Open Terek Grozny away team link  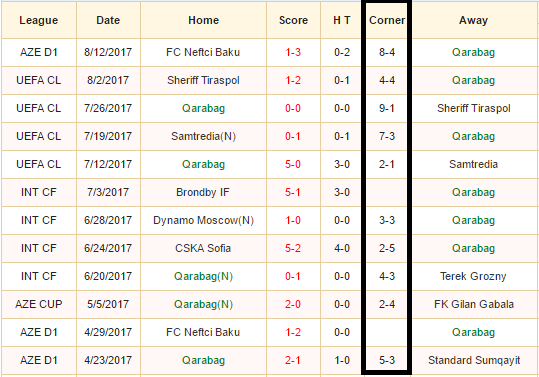(x=473, y=276)
